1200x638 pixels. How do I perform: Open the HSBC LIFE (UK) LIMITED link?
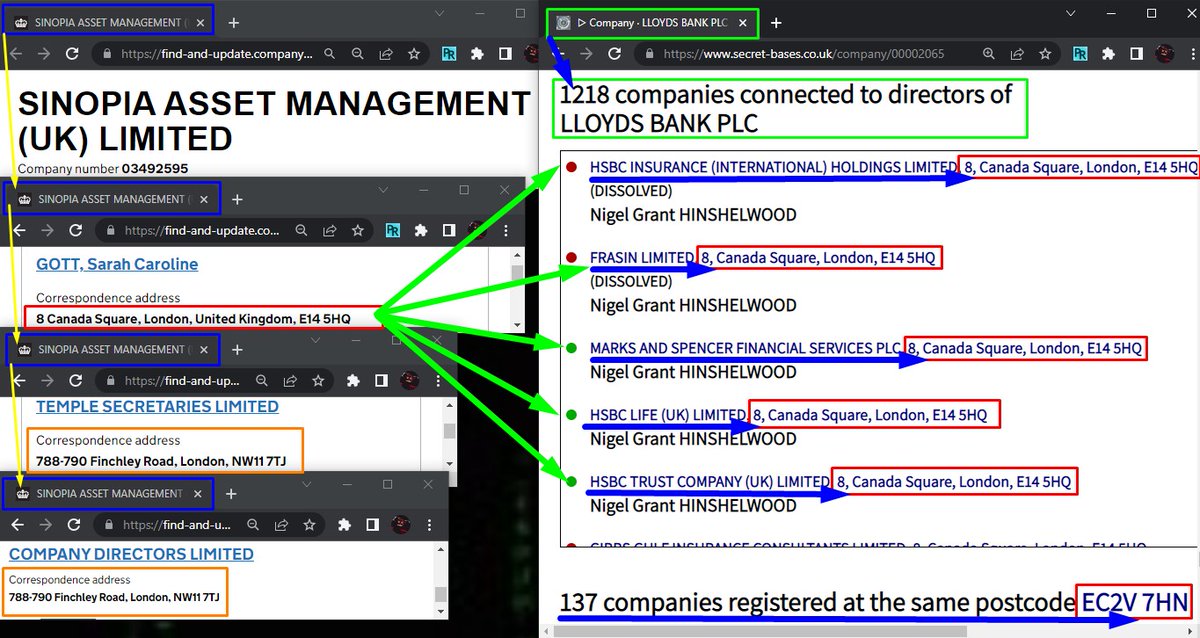(668, 415)
